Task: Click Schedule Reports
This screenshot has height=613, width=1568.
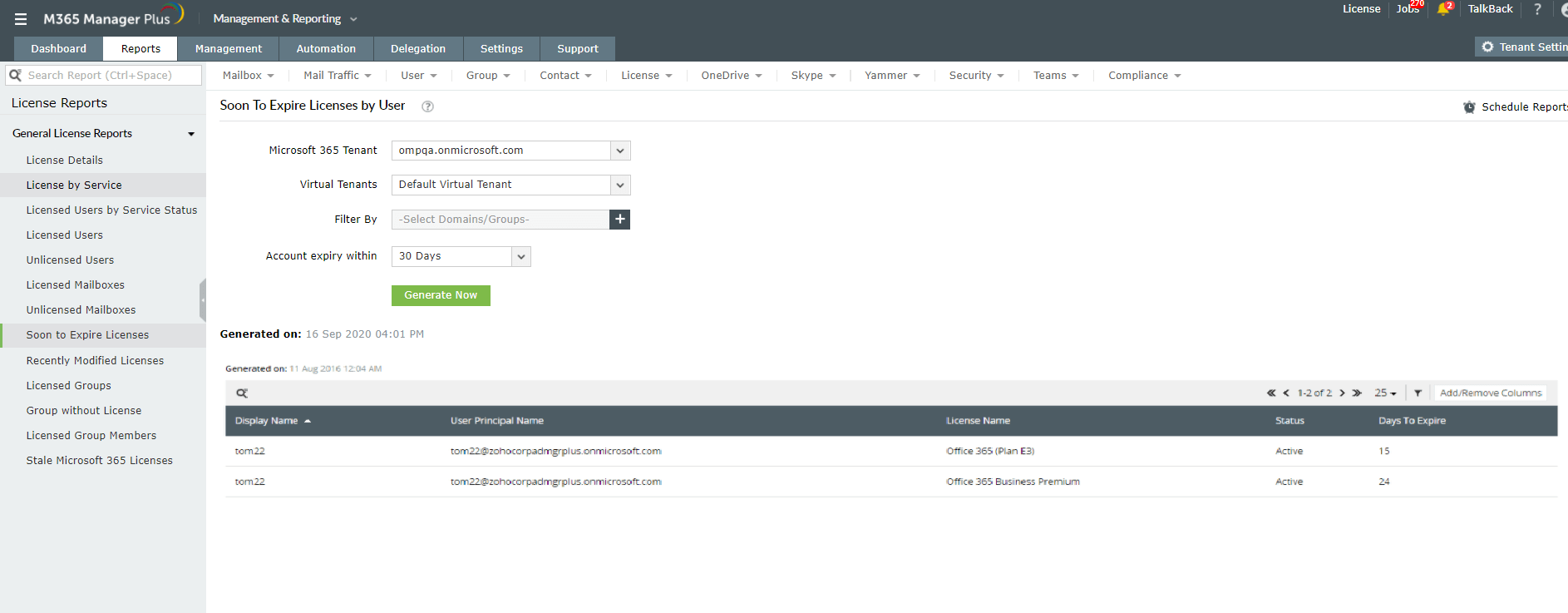Action: (x=1515, y=107)
